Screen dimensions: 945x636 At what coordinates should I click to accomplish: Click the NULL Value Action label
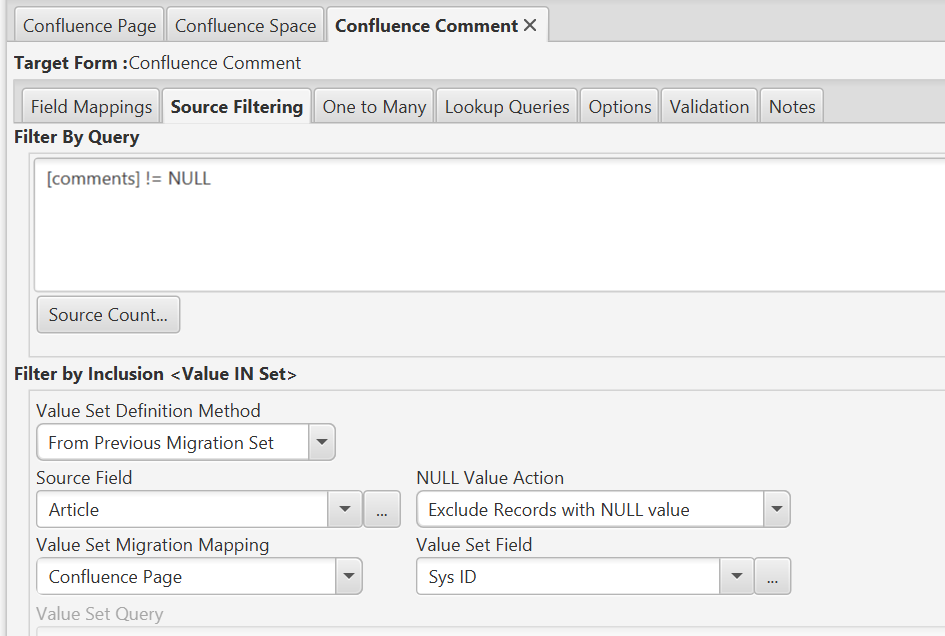pyautogui.click(x=490, y=477)
